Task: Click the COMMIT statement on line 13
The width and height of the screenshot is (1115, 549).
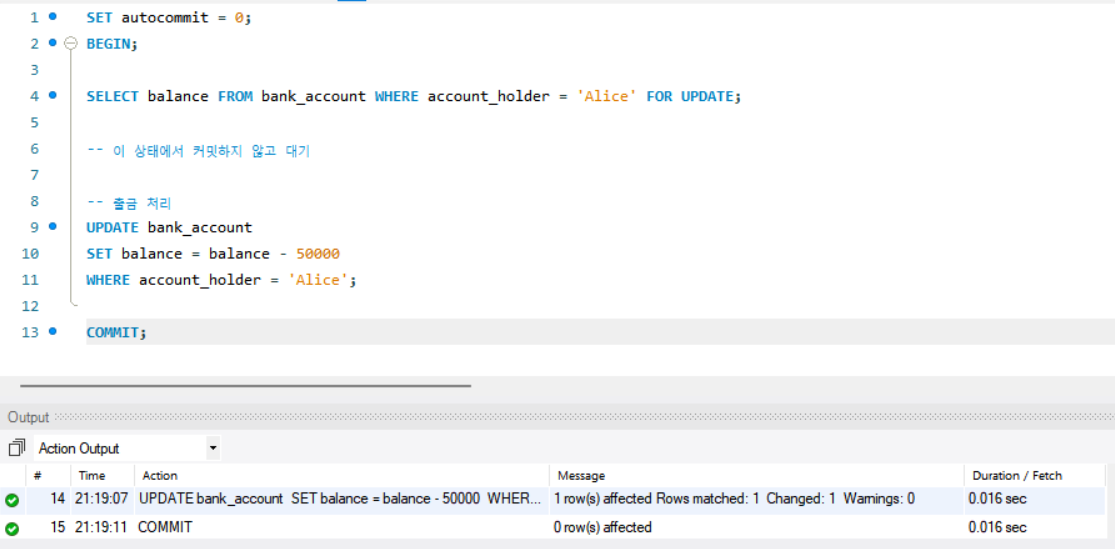Action: [116, 332]
